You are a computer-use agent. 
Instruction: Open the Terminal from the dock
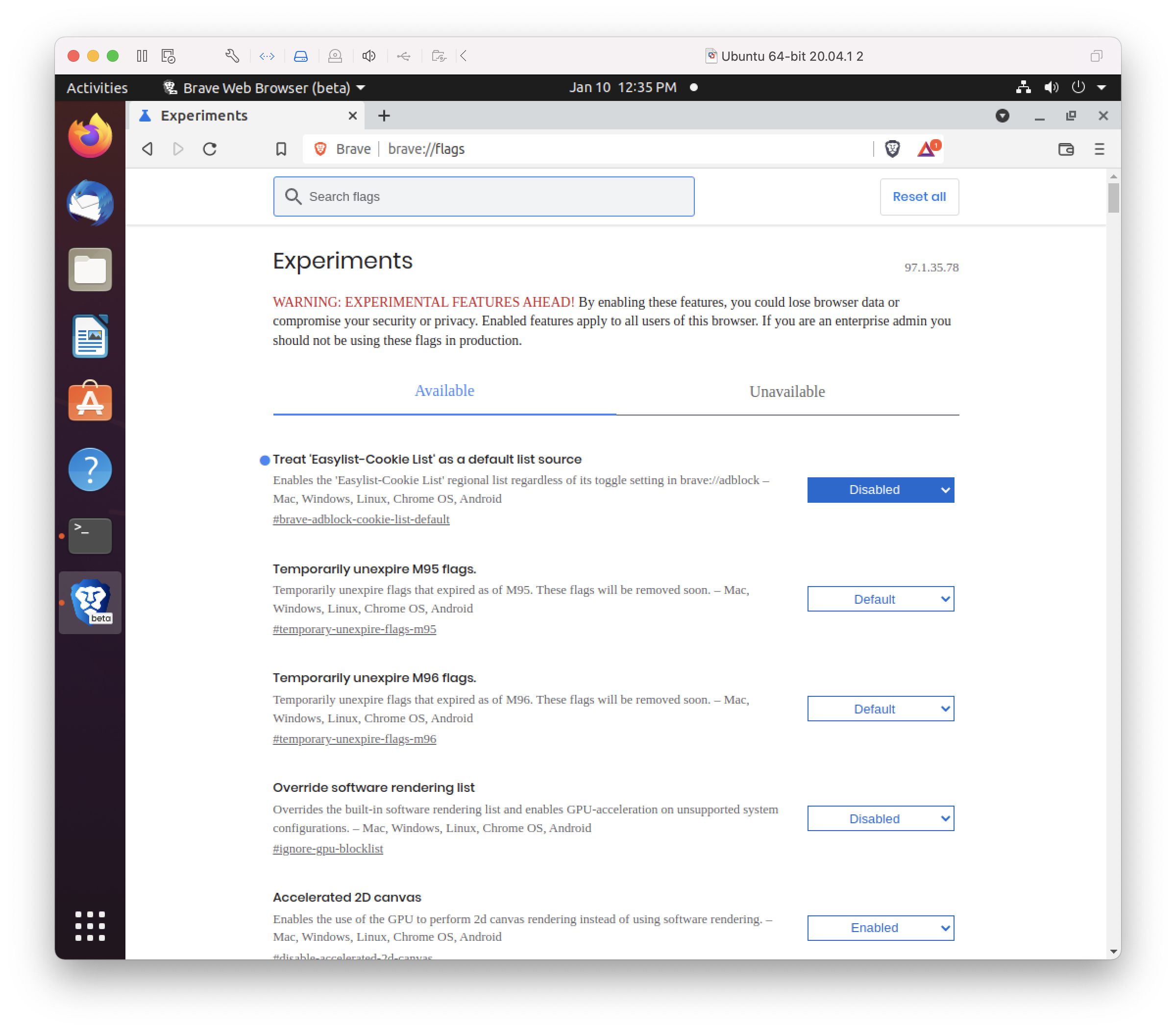[x=90, y=536]
